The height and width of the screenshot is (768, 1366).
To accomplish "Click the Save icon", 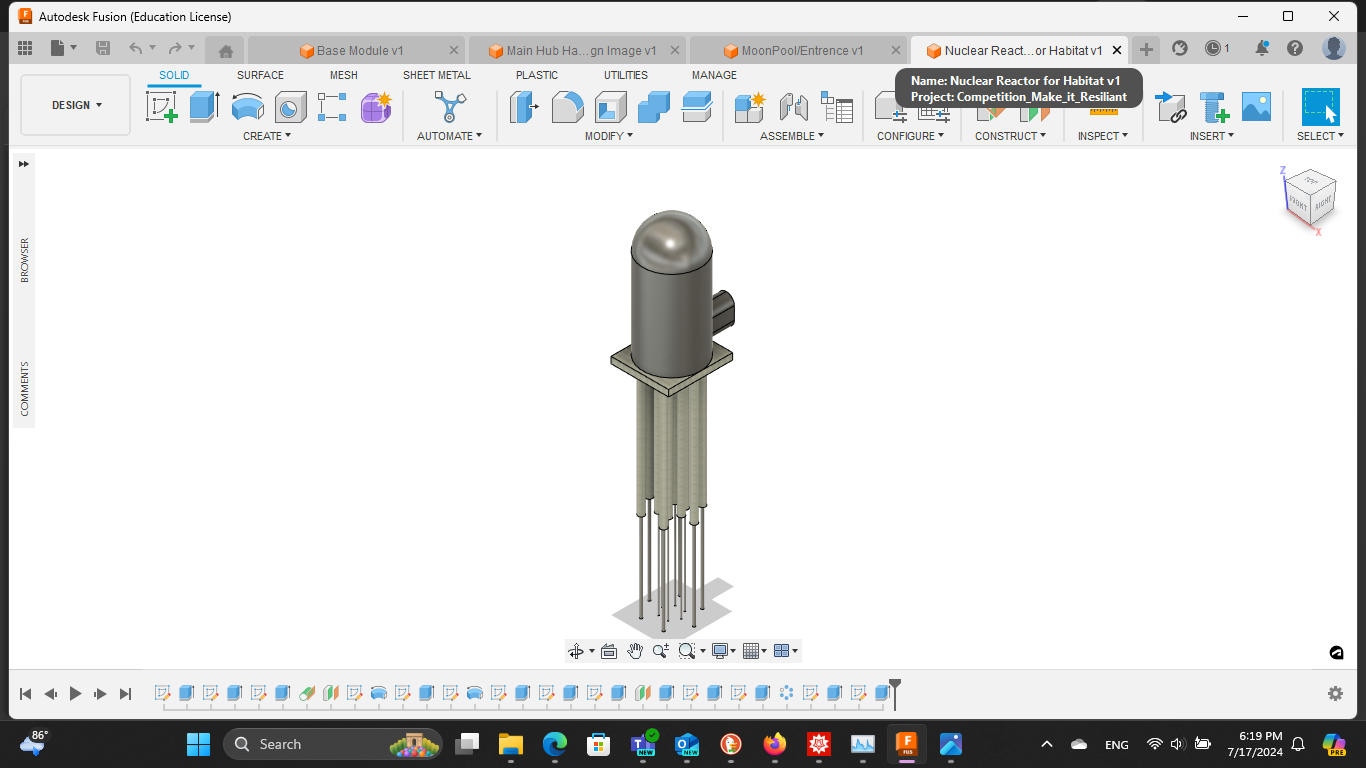I will pos(103,48).
